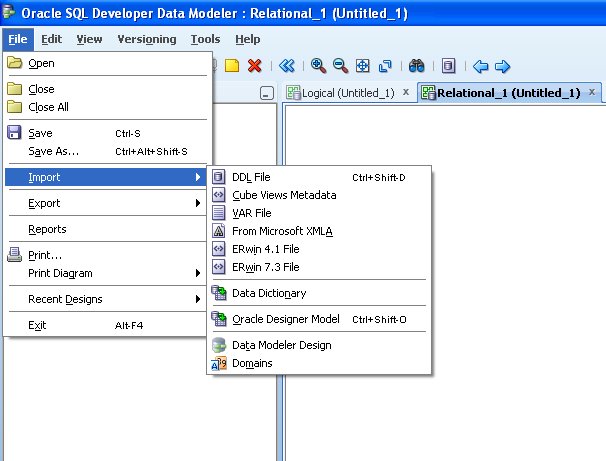Choose Domains import option
This screenshot has height=461, width=606.
click(x=319, y=363)
